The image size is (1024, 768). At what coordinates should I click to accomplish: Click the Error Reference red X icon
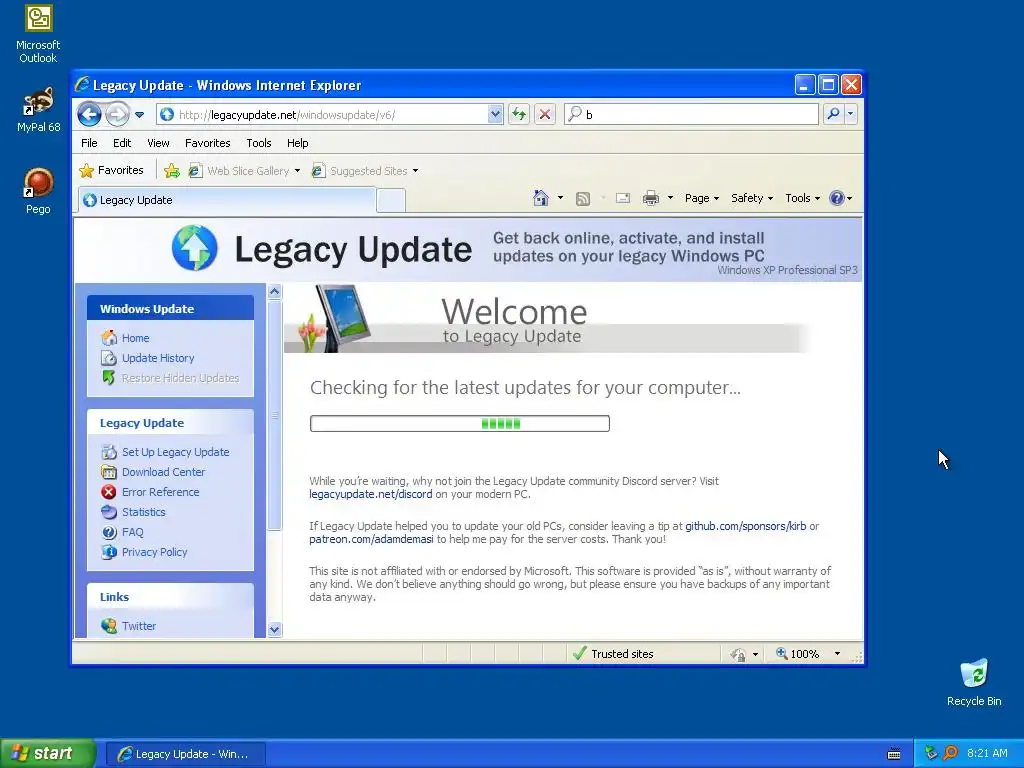coord(109,492)
